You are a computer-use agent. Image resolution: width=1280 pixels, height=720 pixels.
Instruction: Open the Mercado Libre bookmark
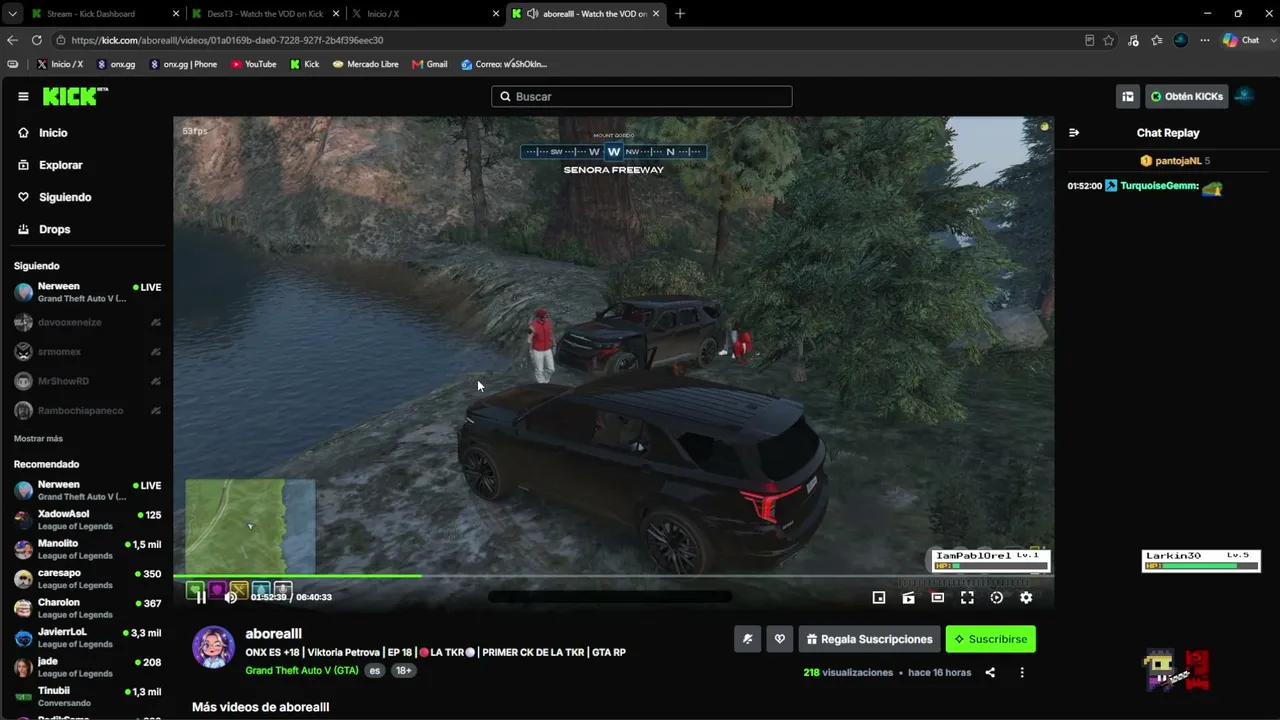(x=365, y=64)
